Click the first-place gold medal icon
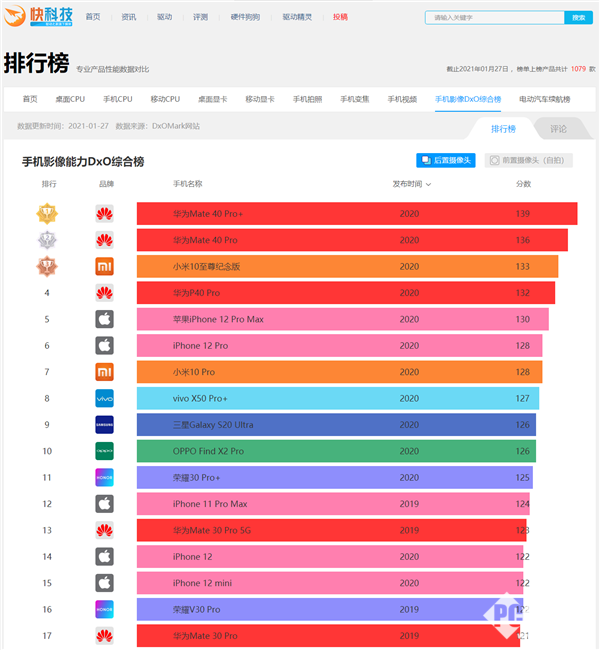 point(46,214)
